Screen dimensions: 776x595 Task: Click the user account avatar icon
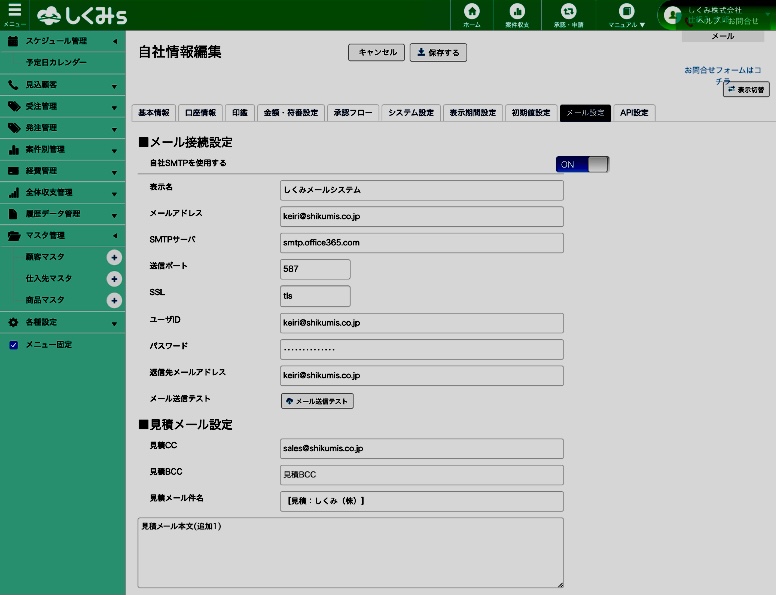[x=672, y=15]
